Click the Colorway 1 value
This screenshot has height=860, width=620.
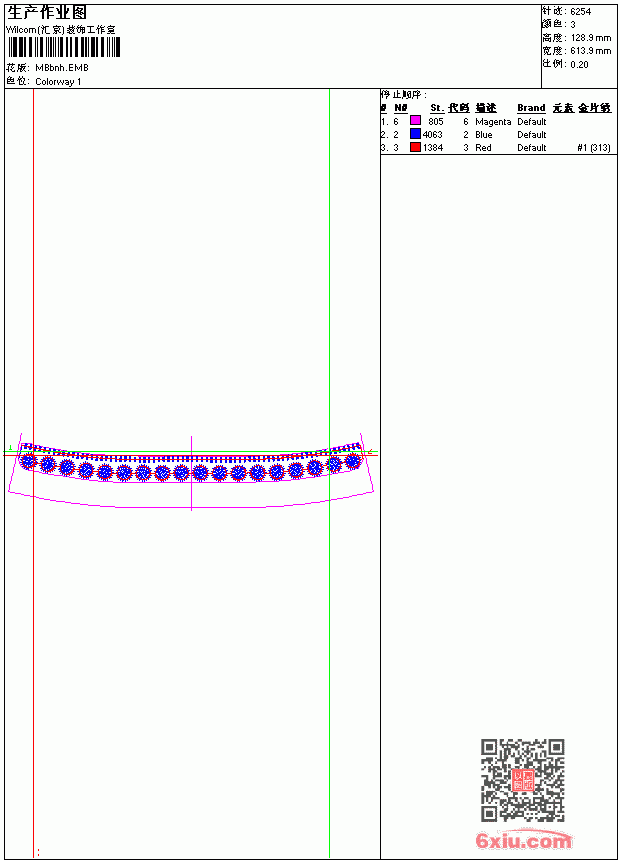tap(58, 82)
